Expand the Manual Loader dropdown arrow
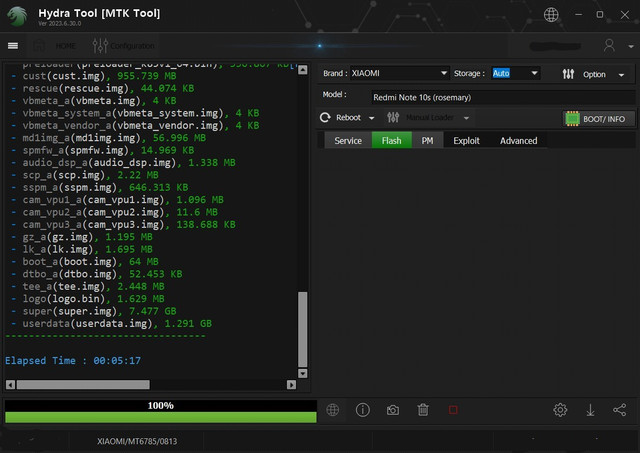The height and width of the screenshot is (453, 640). pos(466,118)
